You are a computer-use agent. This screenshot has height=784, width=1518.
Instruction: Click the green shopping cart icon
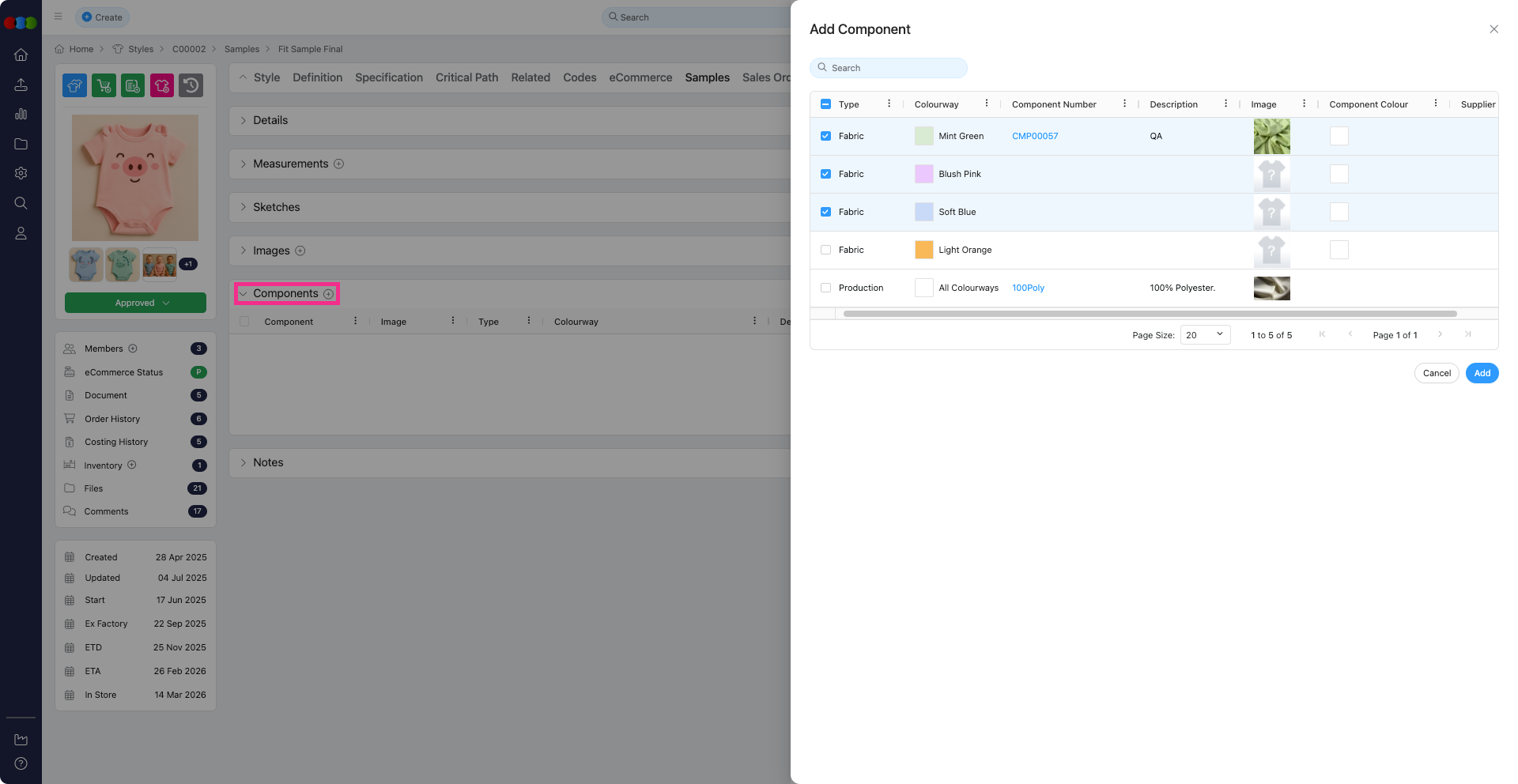[x=104, y=85]
